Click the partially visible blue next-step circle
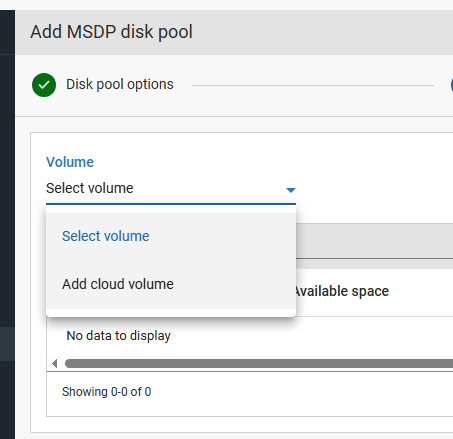This screenshot has height=439, width=453. click(452, 85)
